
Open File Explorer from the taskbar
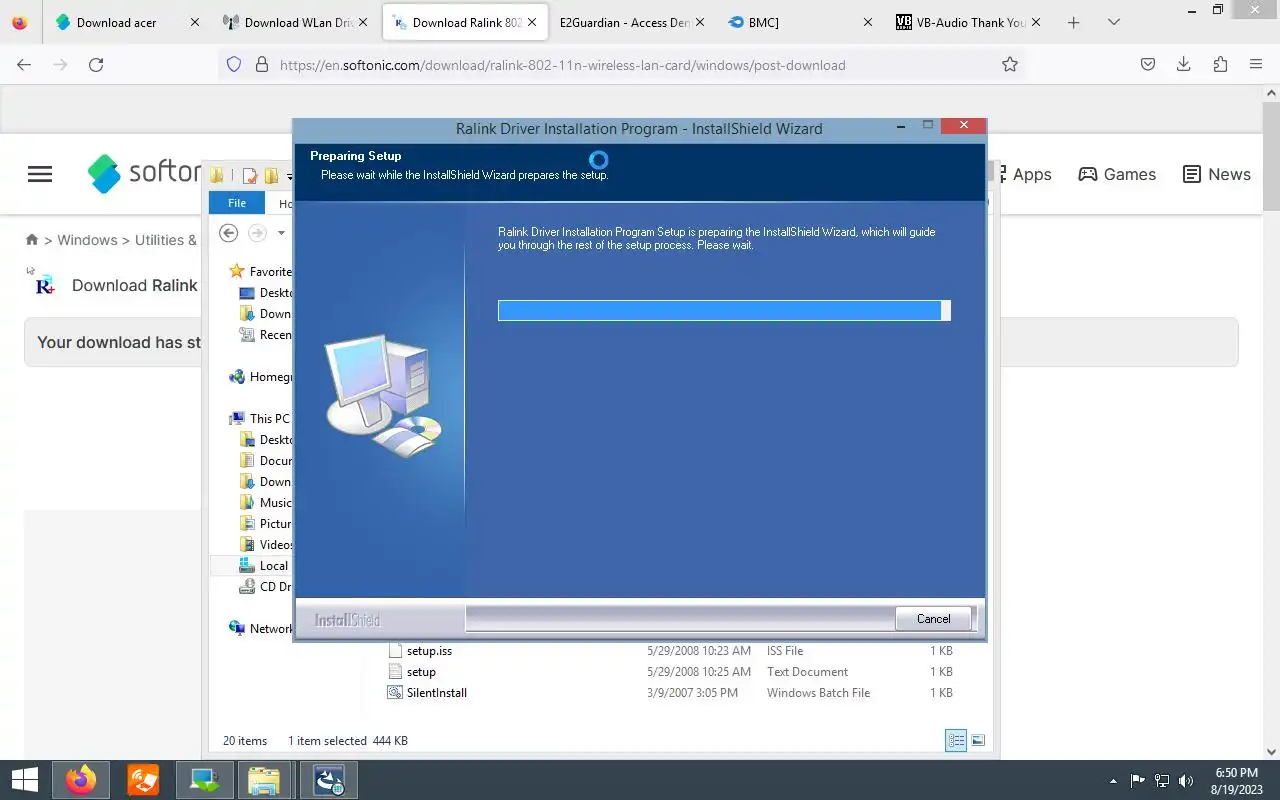[x=264, y=780]
